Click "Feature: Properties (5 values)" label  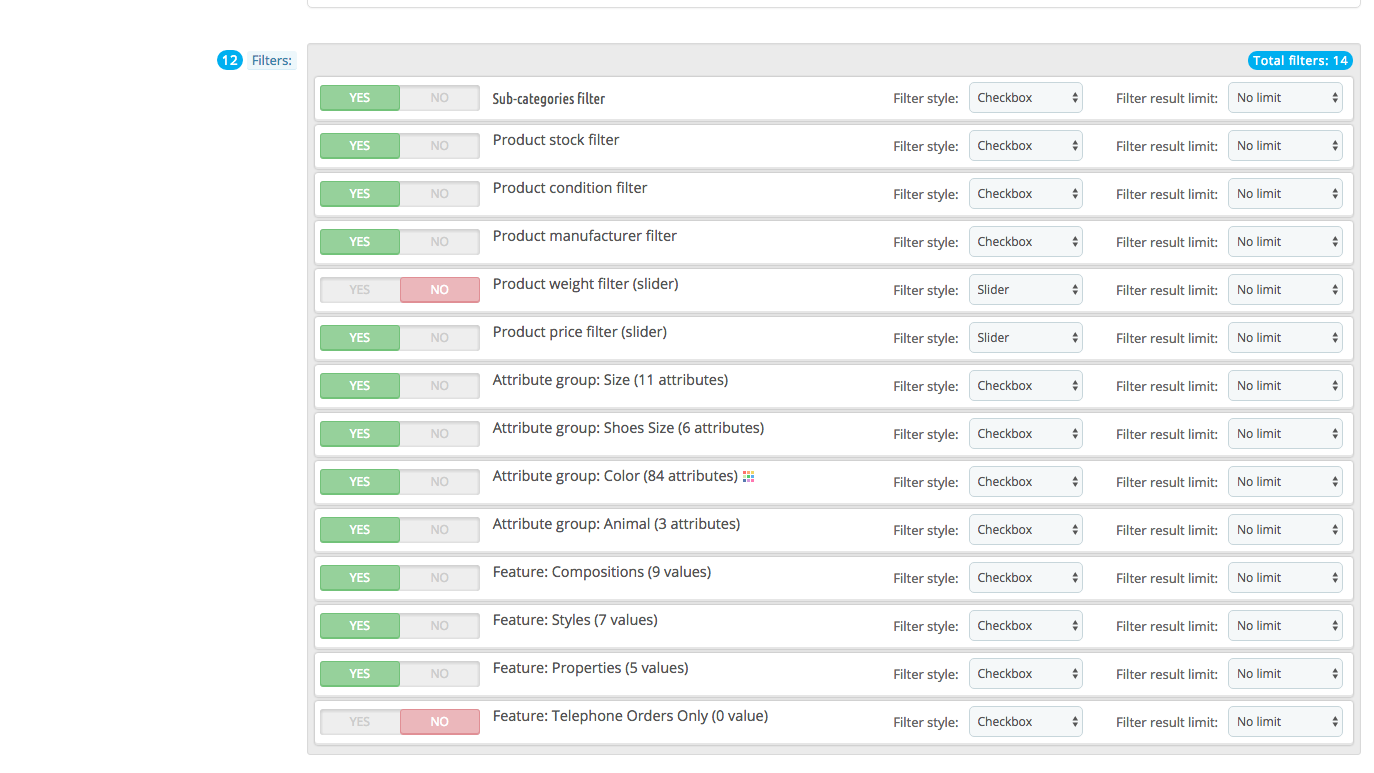(x=591, y=668)
